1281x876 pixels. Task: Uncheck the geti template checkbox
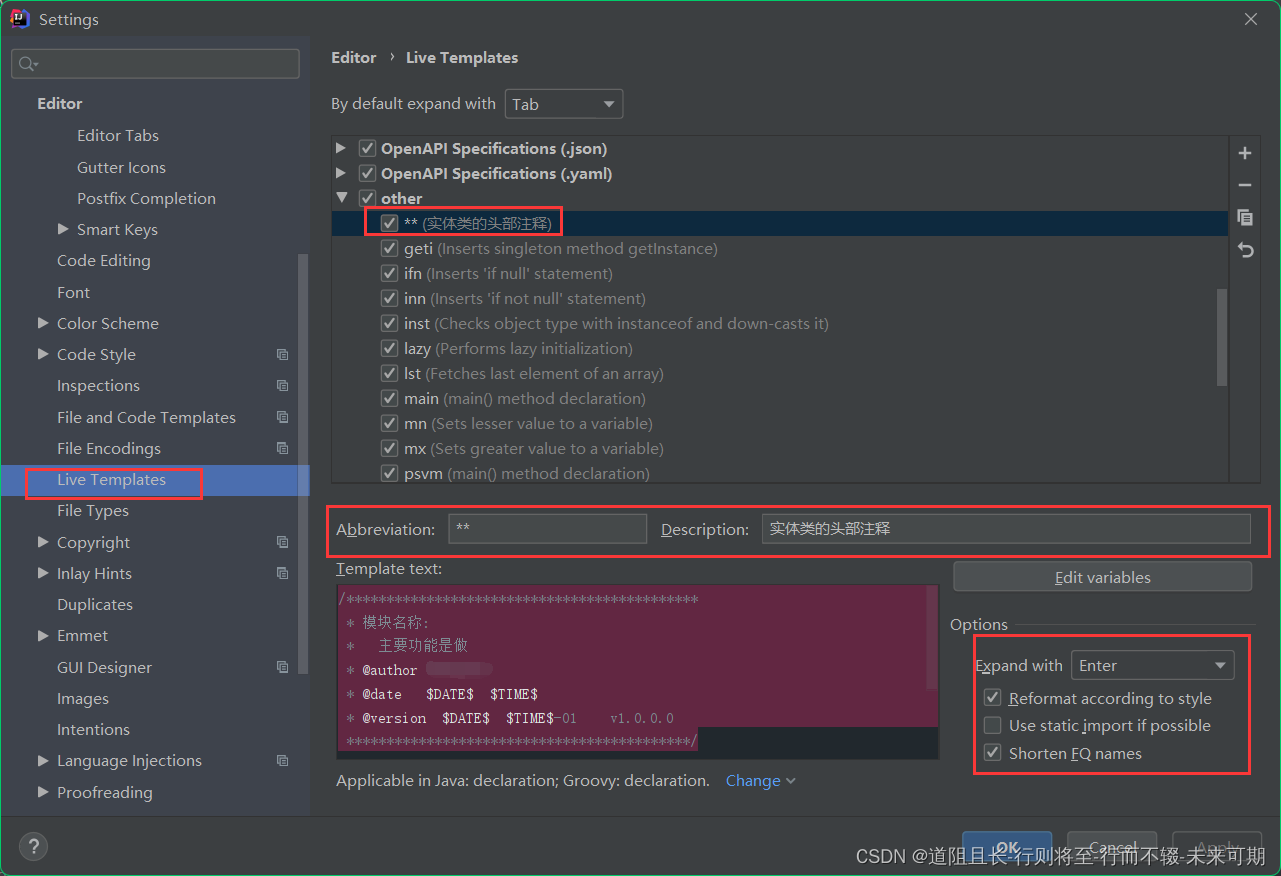tap(389, 248)
